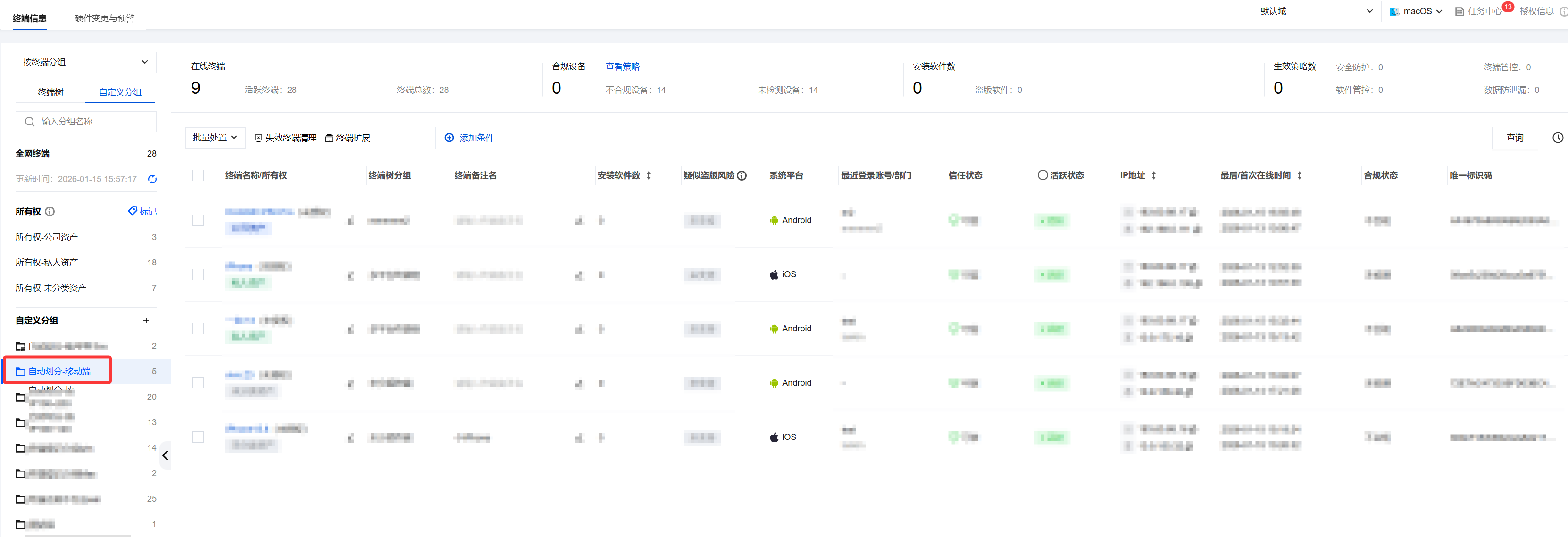Click the 输入分组名称 search field
1568x537 pixels.
point(92,122)
